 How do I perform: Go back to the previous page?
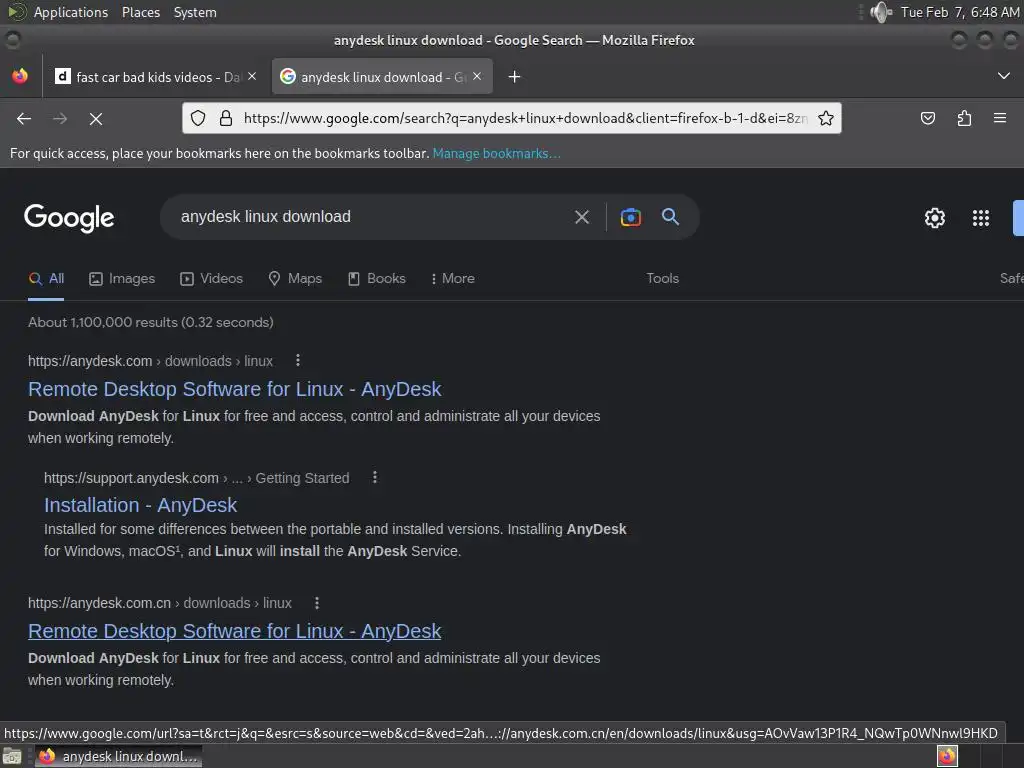pos(24,119)
